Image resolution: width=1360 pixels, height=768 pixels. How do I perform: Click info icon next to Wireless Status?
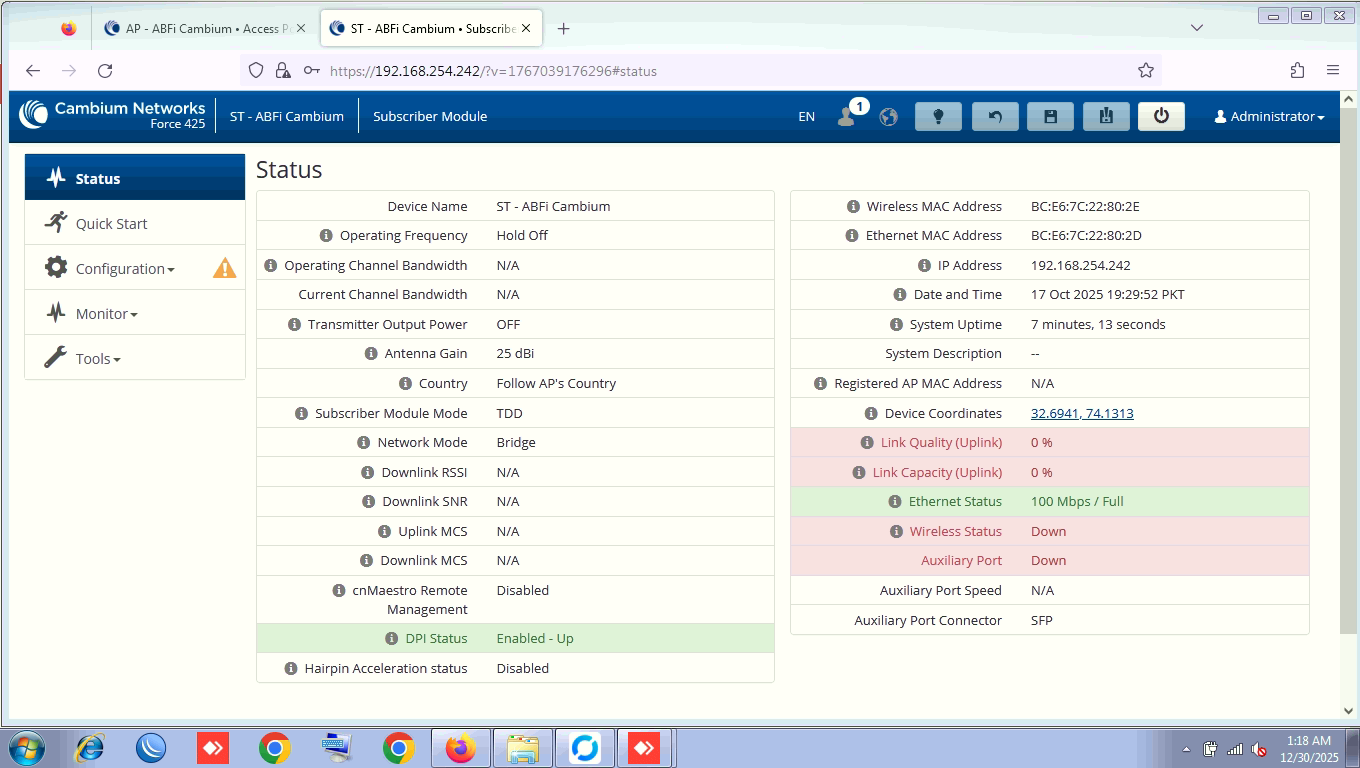pos(896,532)
